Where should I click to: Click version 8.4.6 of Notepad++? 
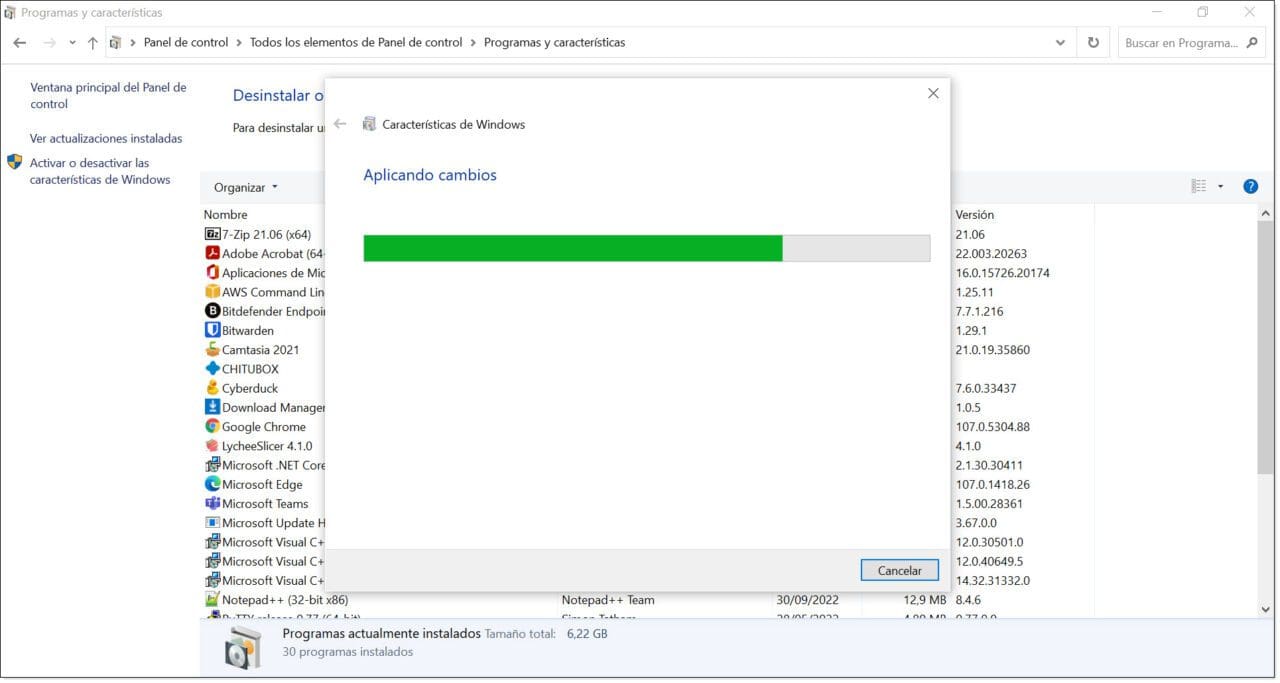968,600
